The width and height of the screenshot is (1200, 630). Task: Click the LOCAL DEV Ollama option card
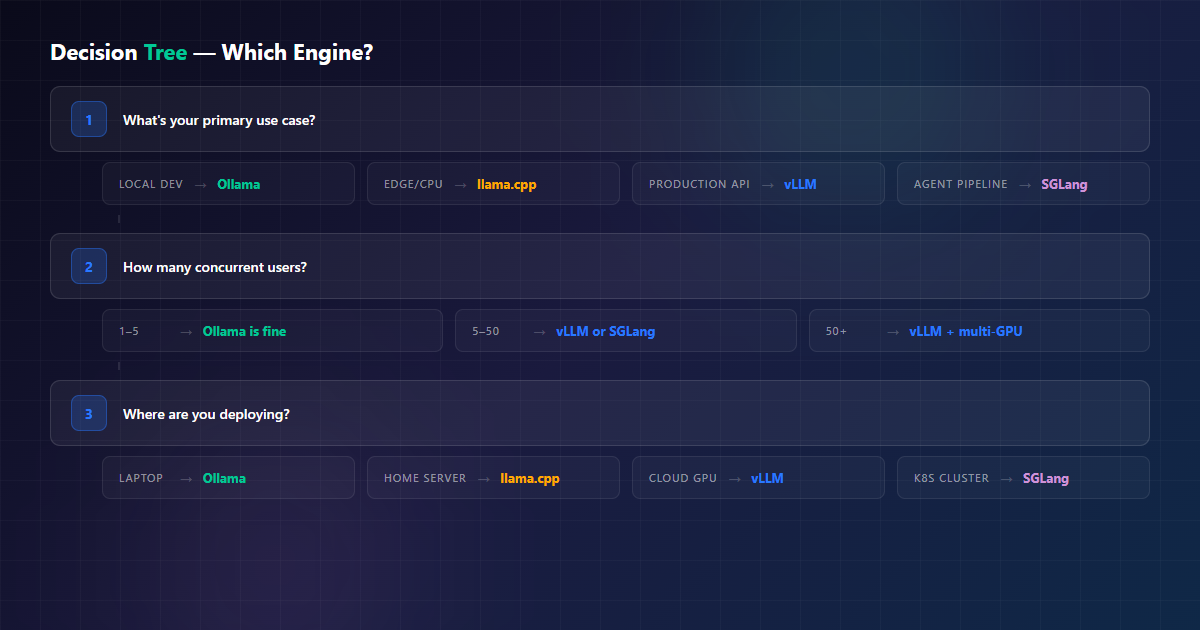[x=228, y=184]
